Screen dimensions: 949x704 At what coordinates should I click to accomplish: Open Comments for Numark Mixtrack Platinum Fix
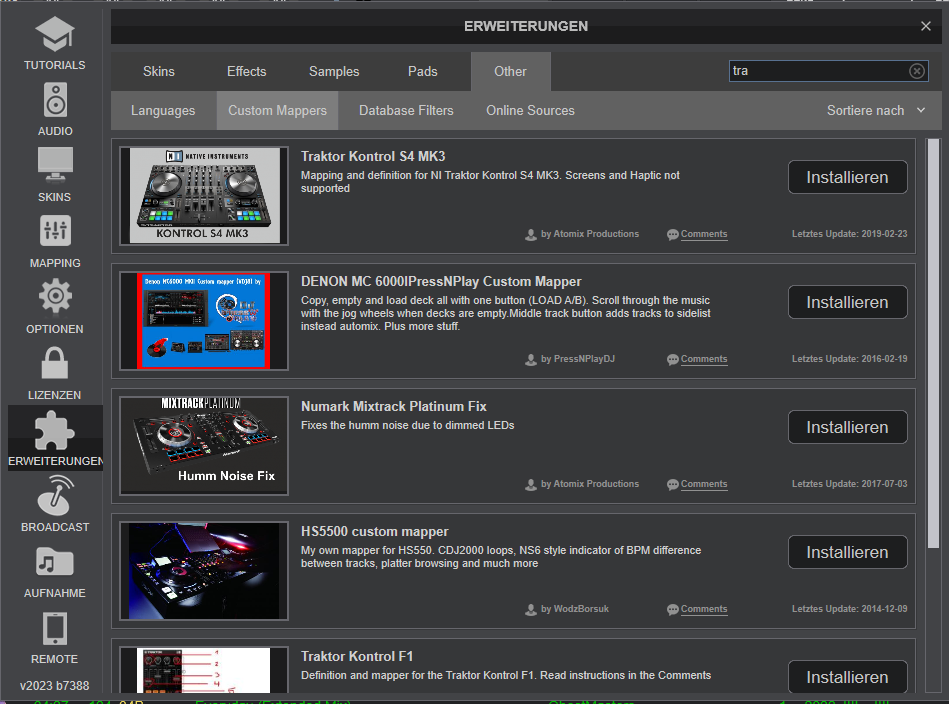click(704, 484)
